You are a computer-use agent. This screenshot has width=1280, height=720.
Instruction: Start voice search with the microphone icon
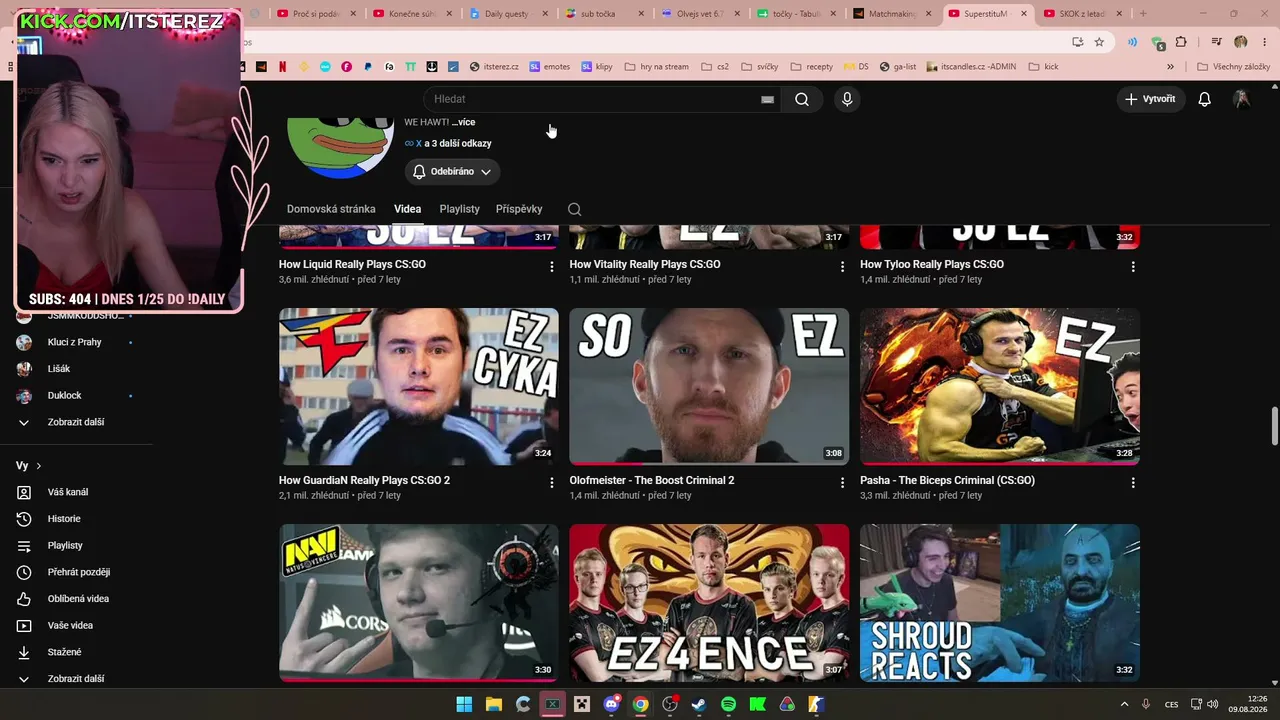coord(847,99)
